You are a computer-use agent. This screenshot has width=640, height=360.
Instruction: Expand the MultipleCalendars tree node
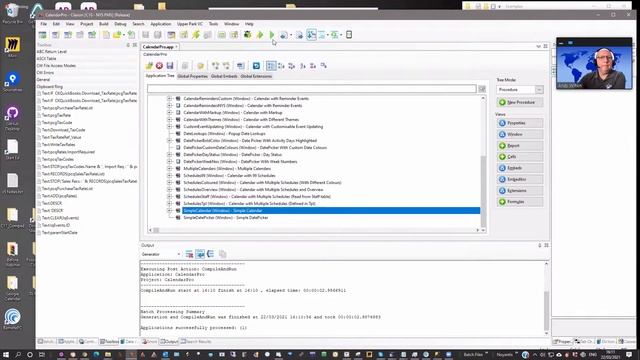coord(169,169)
